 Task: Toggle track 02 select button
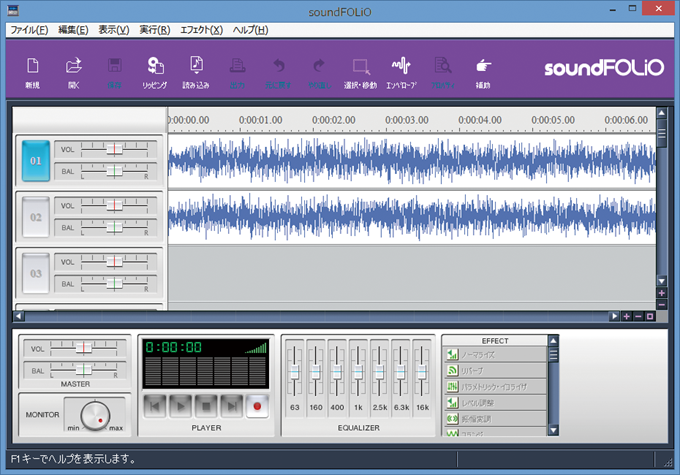pos(36,217)
